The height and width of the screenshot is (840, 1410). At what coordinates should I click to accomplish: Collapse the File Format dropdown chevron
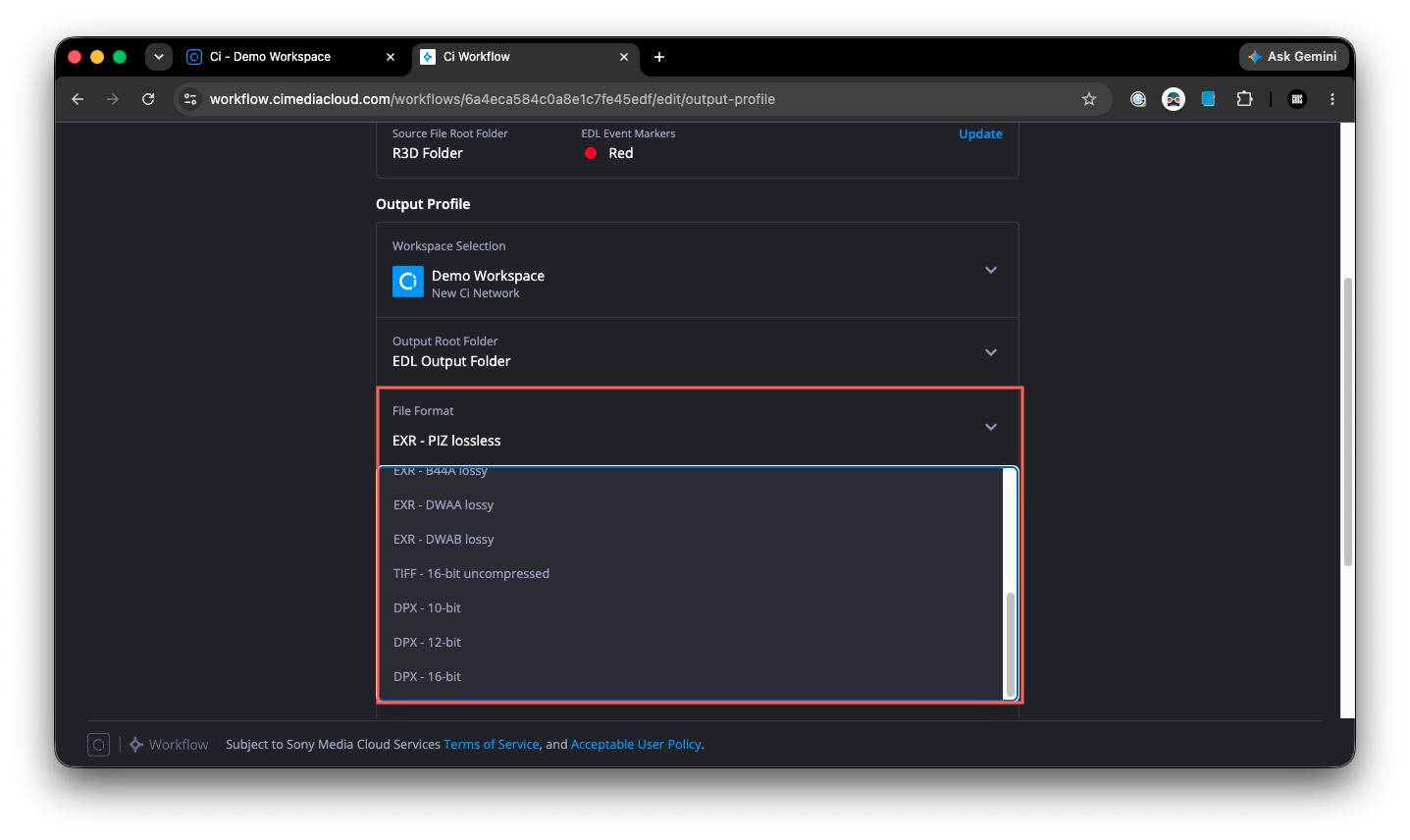click(x=991, y=427)
